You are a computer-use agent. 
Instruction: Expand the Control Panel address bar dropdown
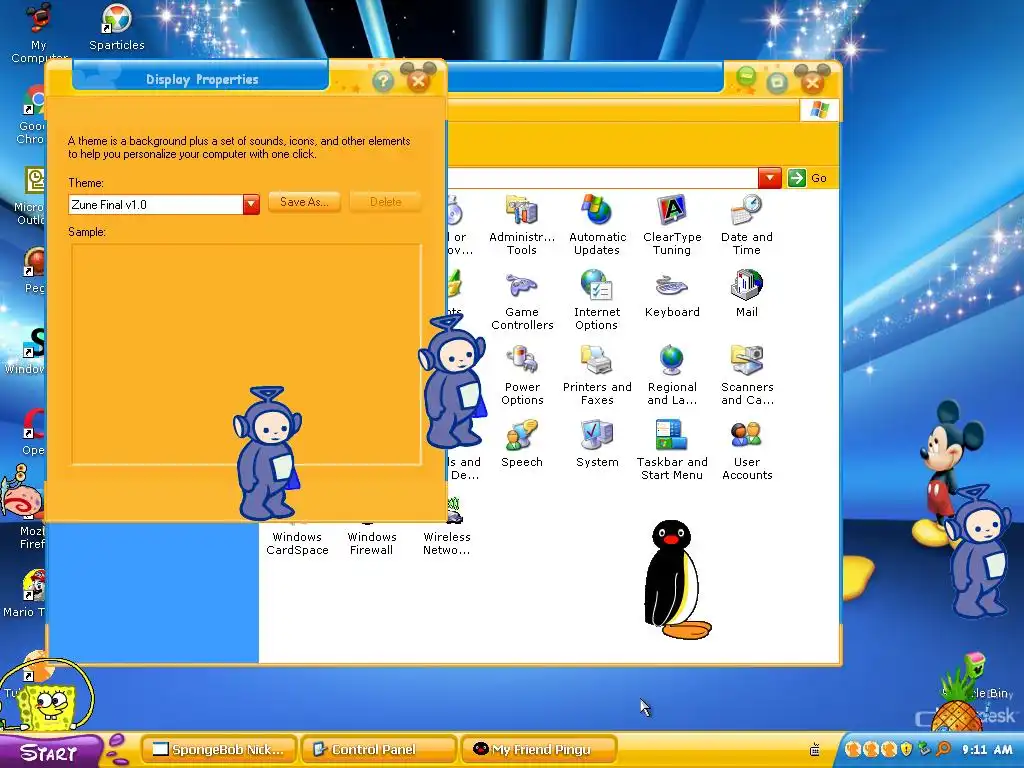coord(770,178)
